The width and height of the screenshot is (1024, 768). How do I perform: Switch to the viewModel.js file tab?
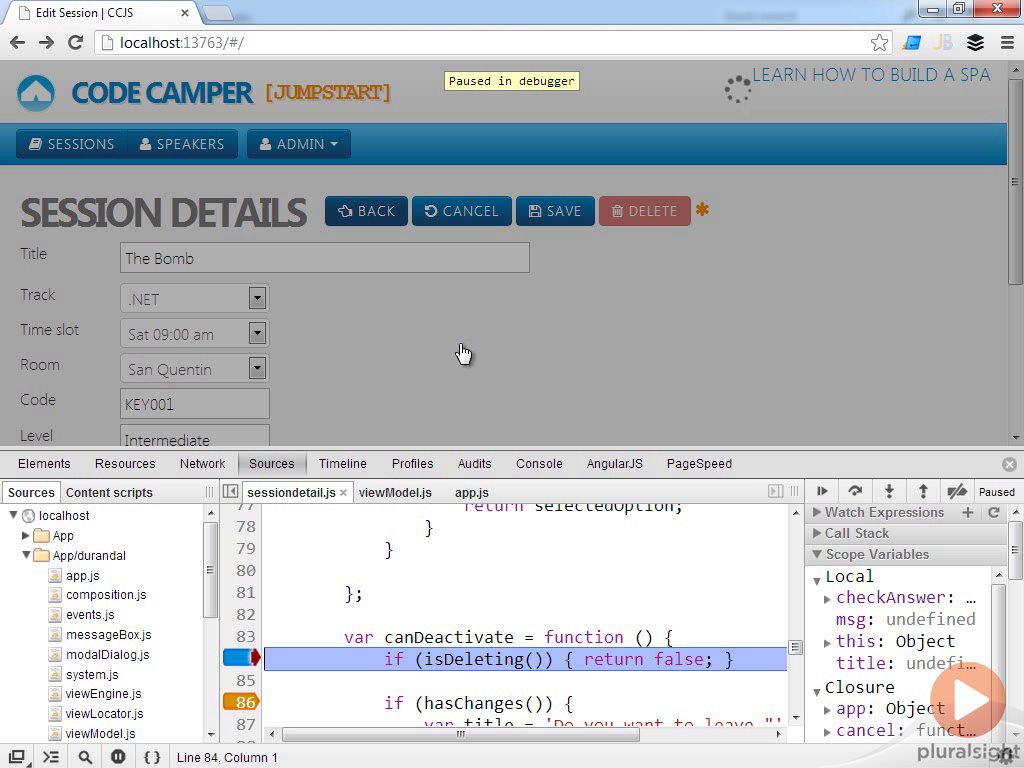point(395,492)
